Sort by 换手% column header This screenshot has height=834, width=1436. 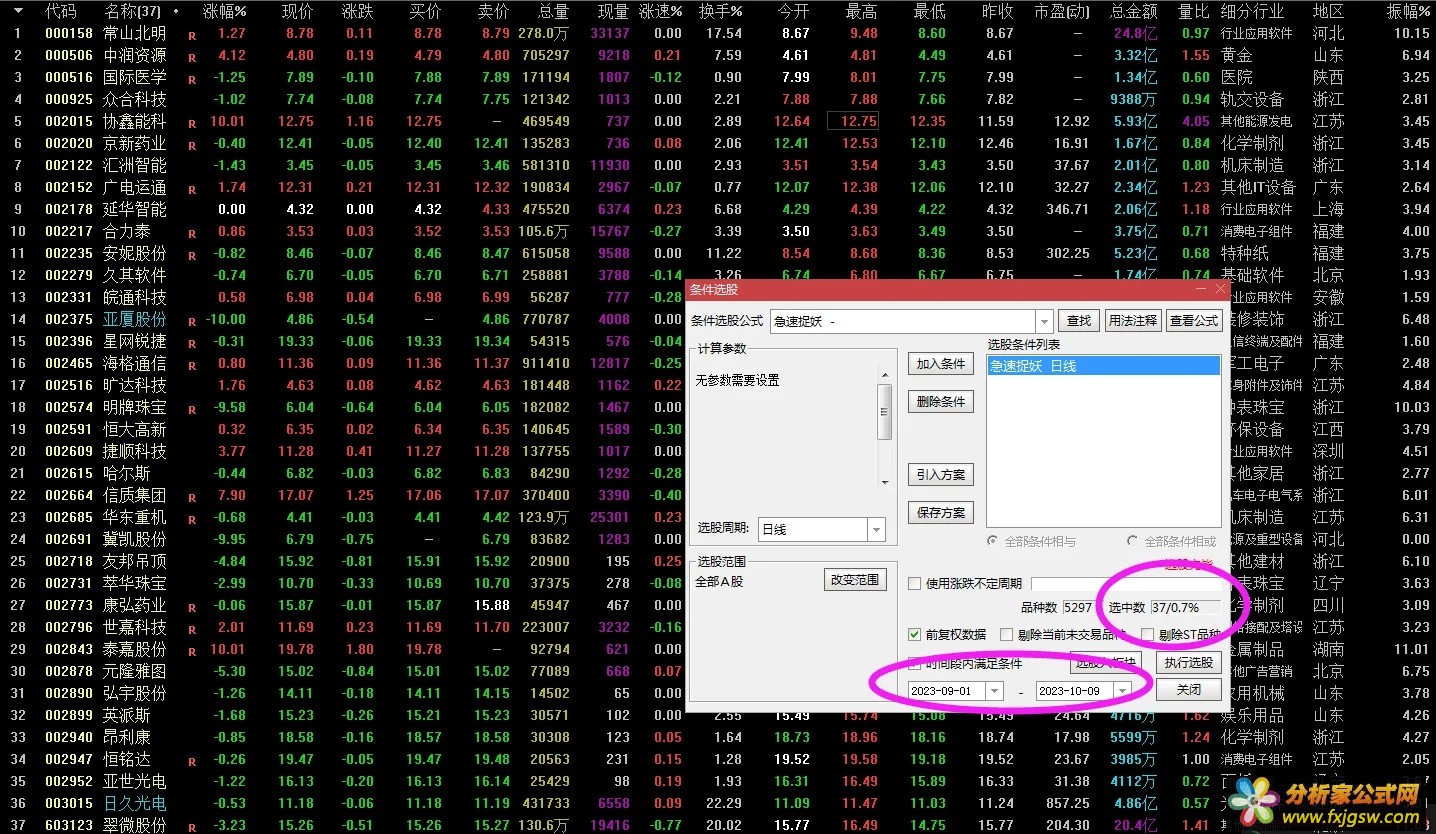click(x=720, y=12)
